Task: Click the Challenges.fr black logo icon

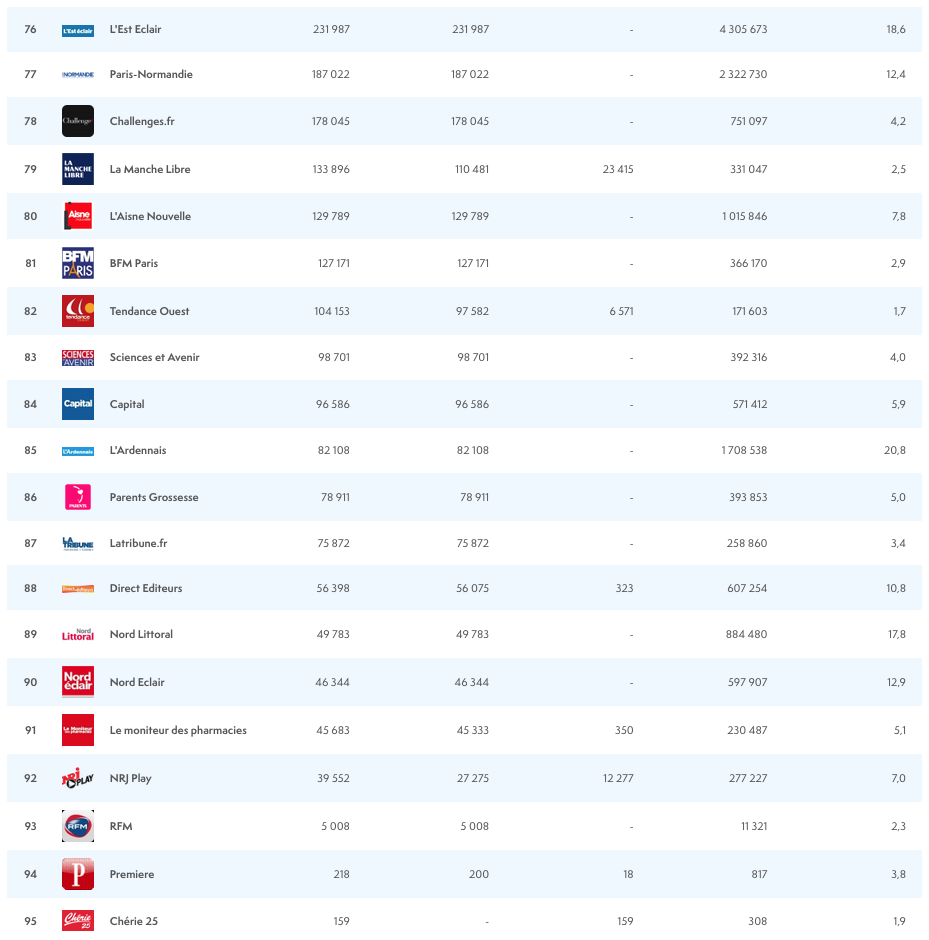Action: point(78,121)
